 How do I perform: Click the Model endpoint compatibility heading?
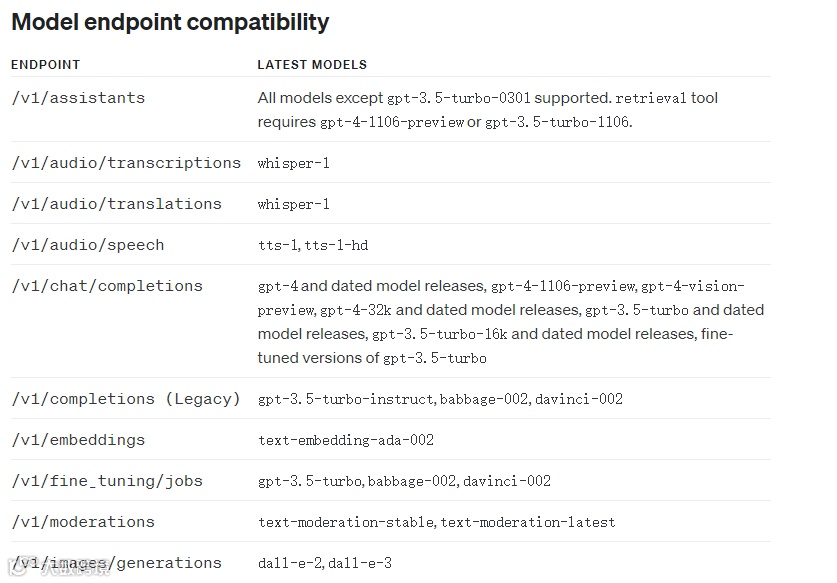coord(170,21)
